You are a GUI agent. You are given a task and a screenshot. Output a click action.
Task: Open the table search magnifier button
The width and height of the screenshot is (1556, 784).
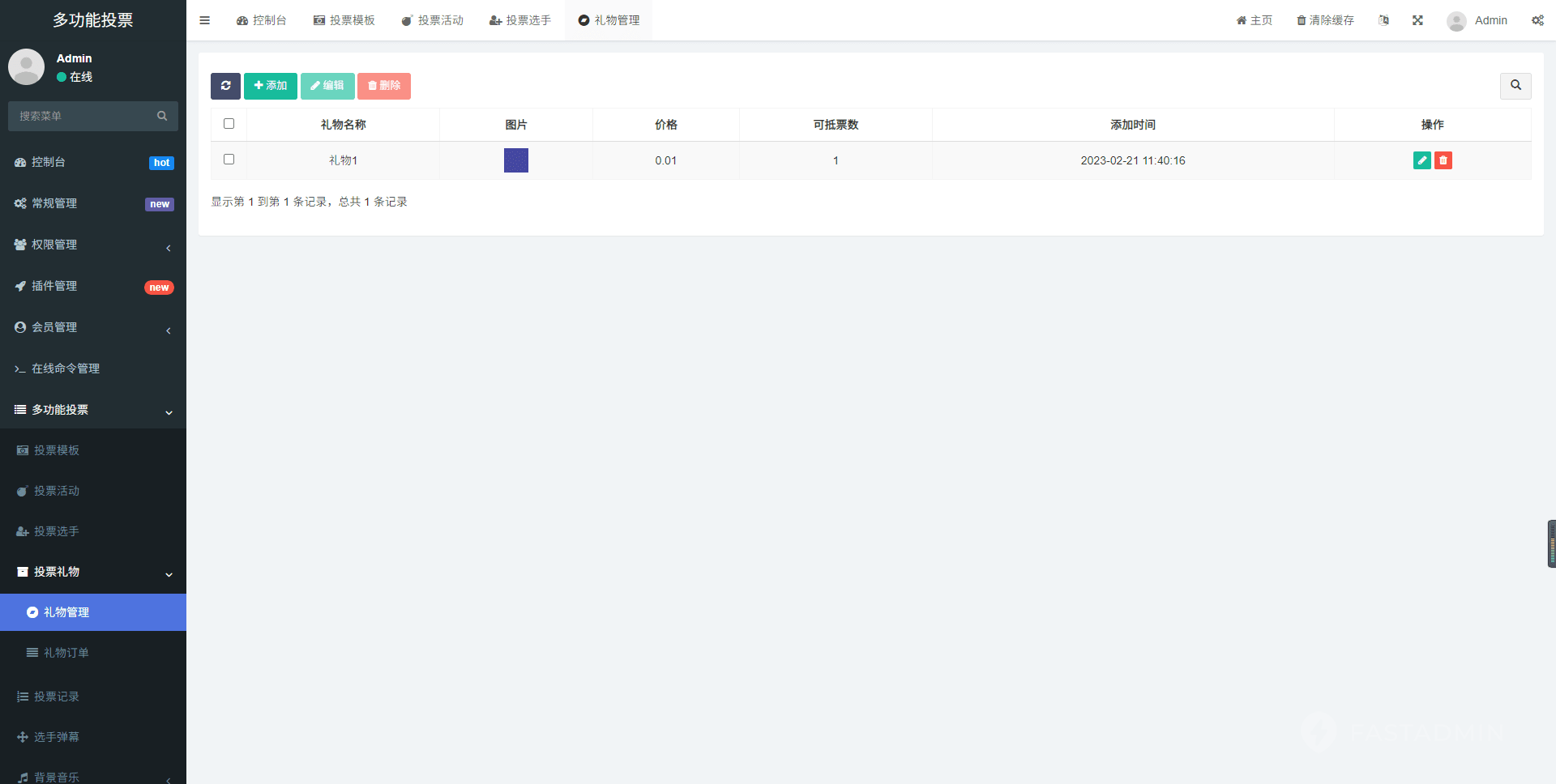click(x=1515, y=86)
